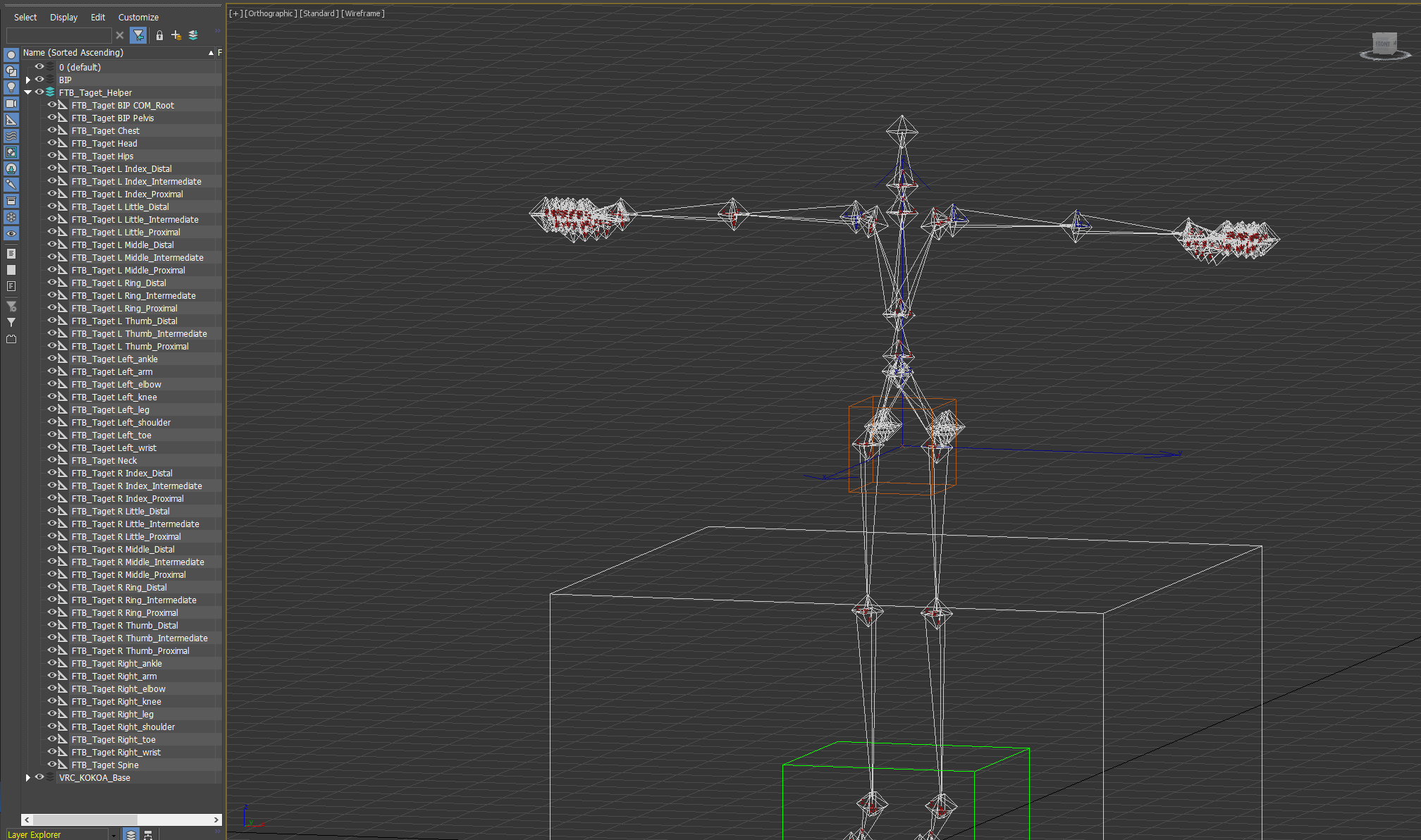This screenshot has height=840, width=1421.
Task: Toggle Display Lights lightbulb filter
Action: click(11, 87)
